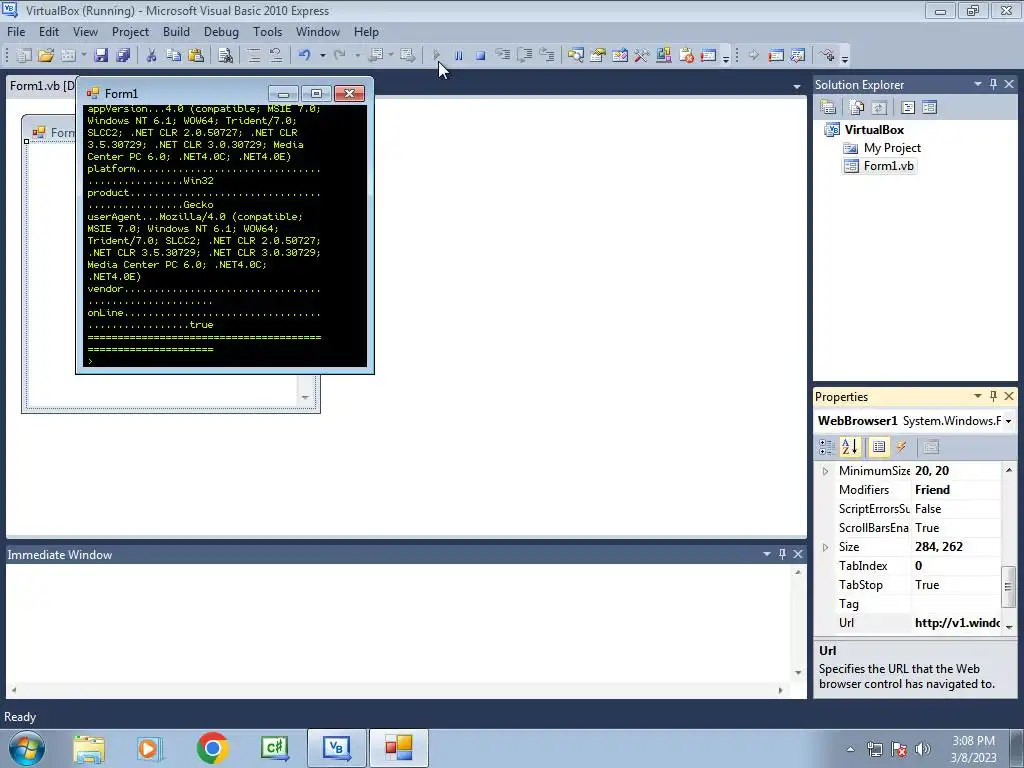This screenshot has width=1024, height=768.
Task: Open the Undo history dropdown arrow
Action: point(322,56)
